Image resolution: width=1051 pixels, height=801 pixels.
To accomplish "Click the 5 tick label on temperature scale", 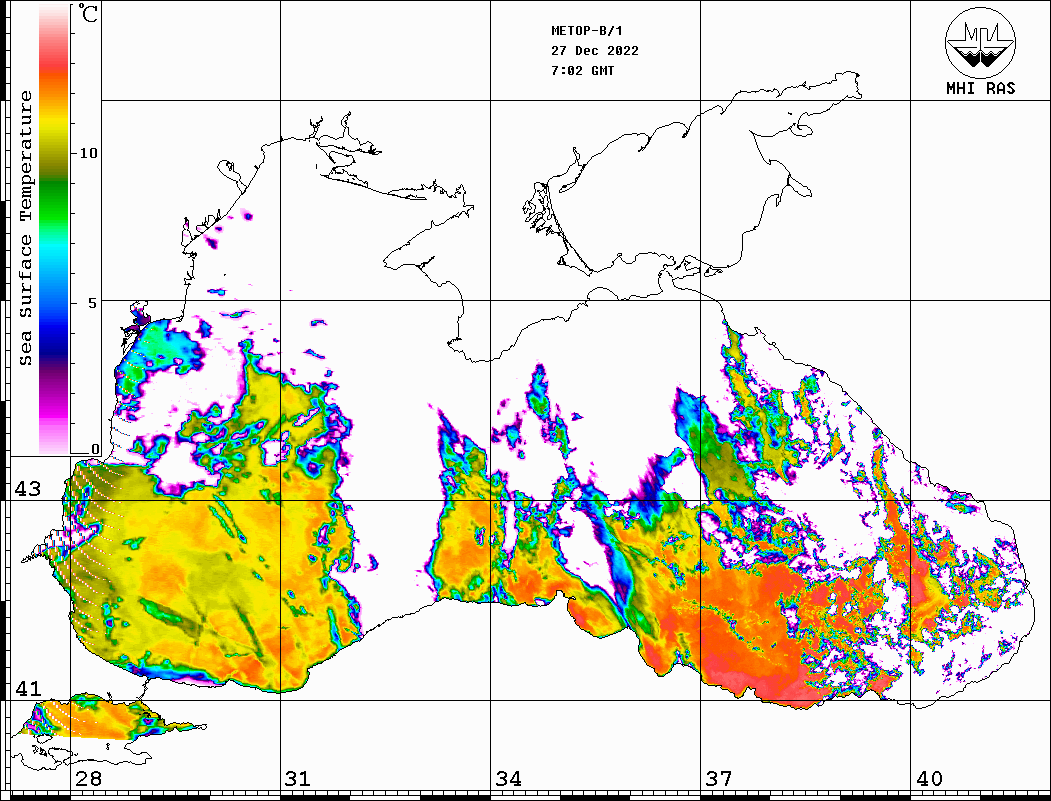I will (x=92, y=303).
